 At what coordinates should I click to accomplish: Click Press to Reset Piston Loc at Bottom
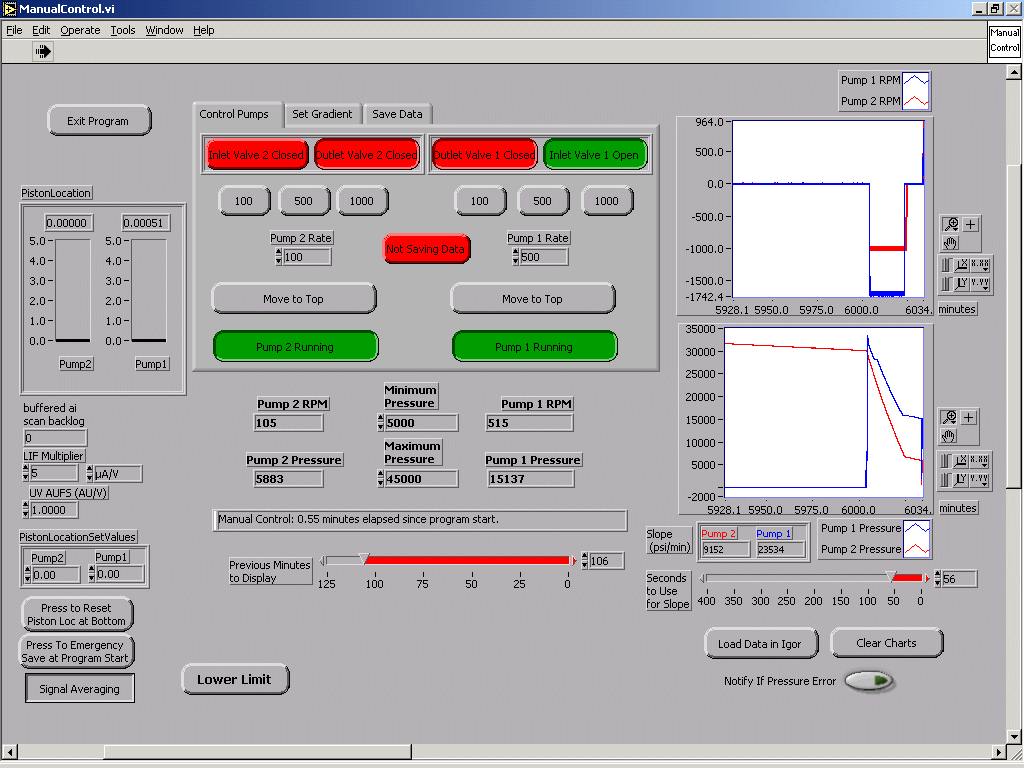coord(77,615)
